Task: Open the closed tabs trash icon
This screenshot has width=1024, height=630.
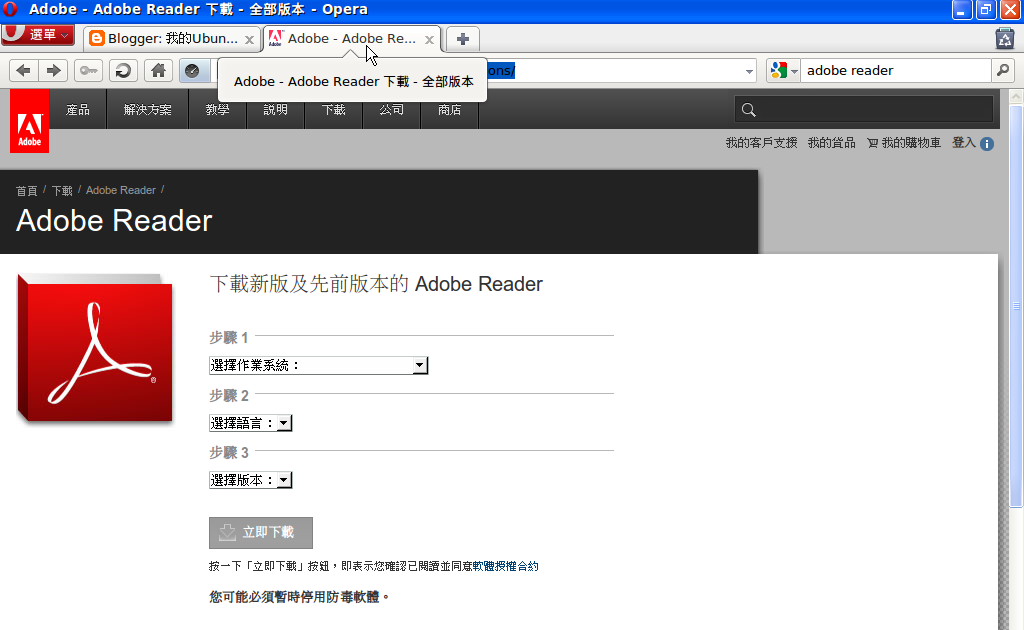Action: coord(1004,39)
